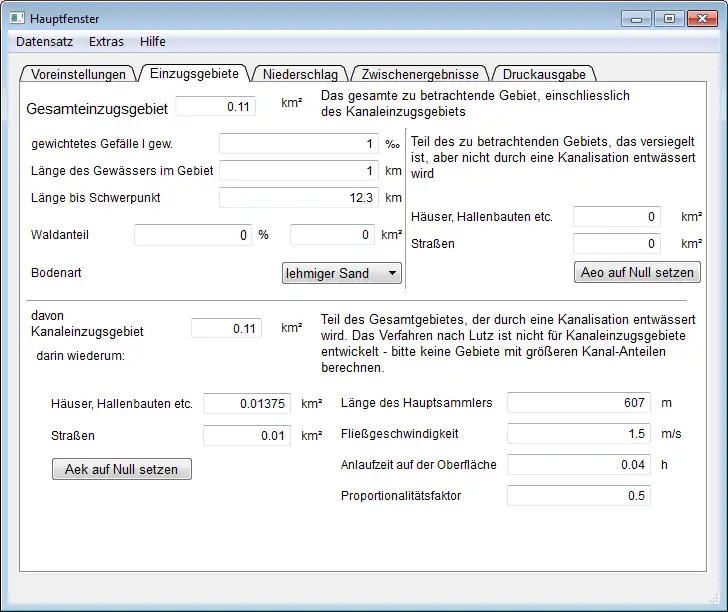
Task: Click the Waldanteil km² field
Action: [332, 234]
